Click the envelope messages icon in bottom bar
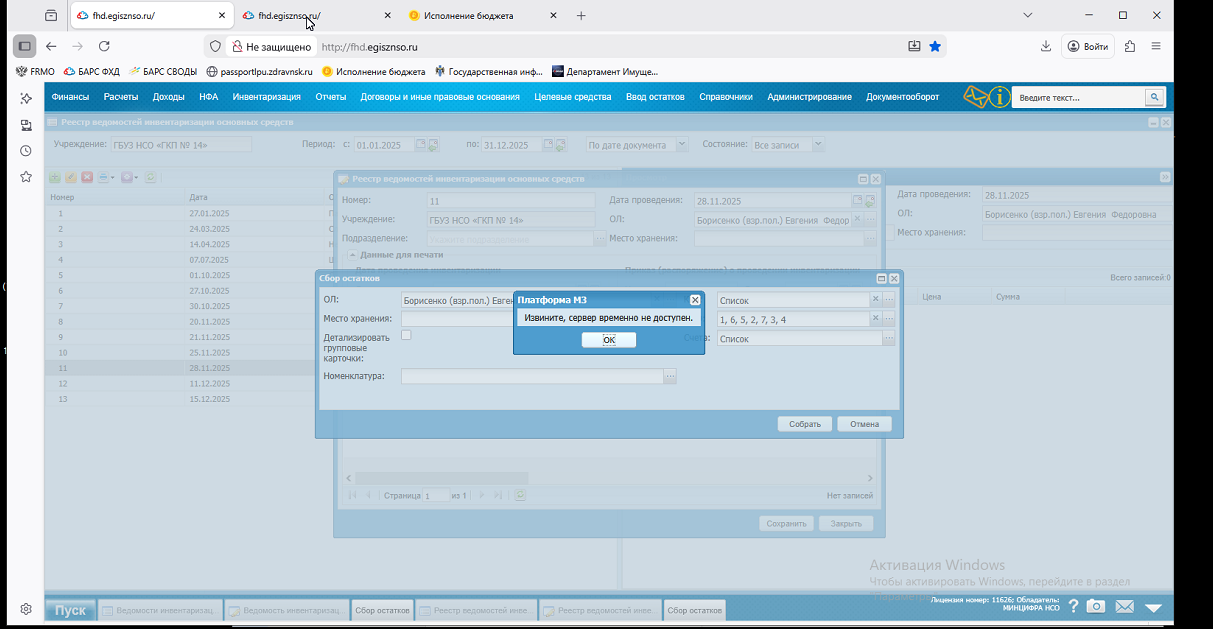 (1125, 607)
